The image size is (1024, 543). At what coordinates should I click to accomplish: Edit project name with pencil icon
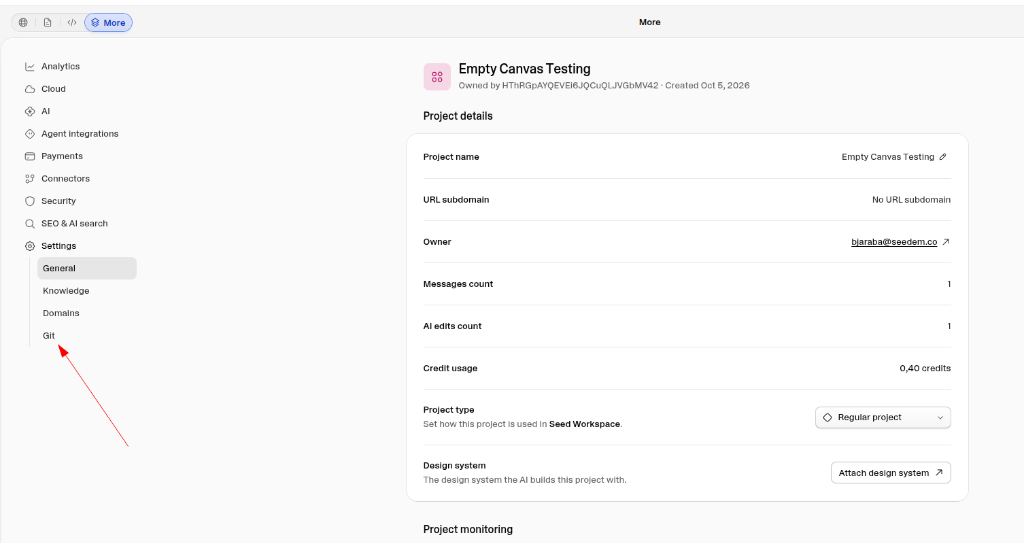(x=943, y=157)
